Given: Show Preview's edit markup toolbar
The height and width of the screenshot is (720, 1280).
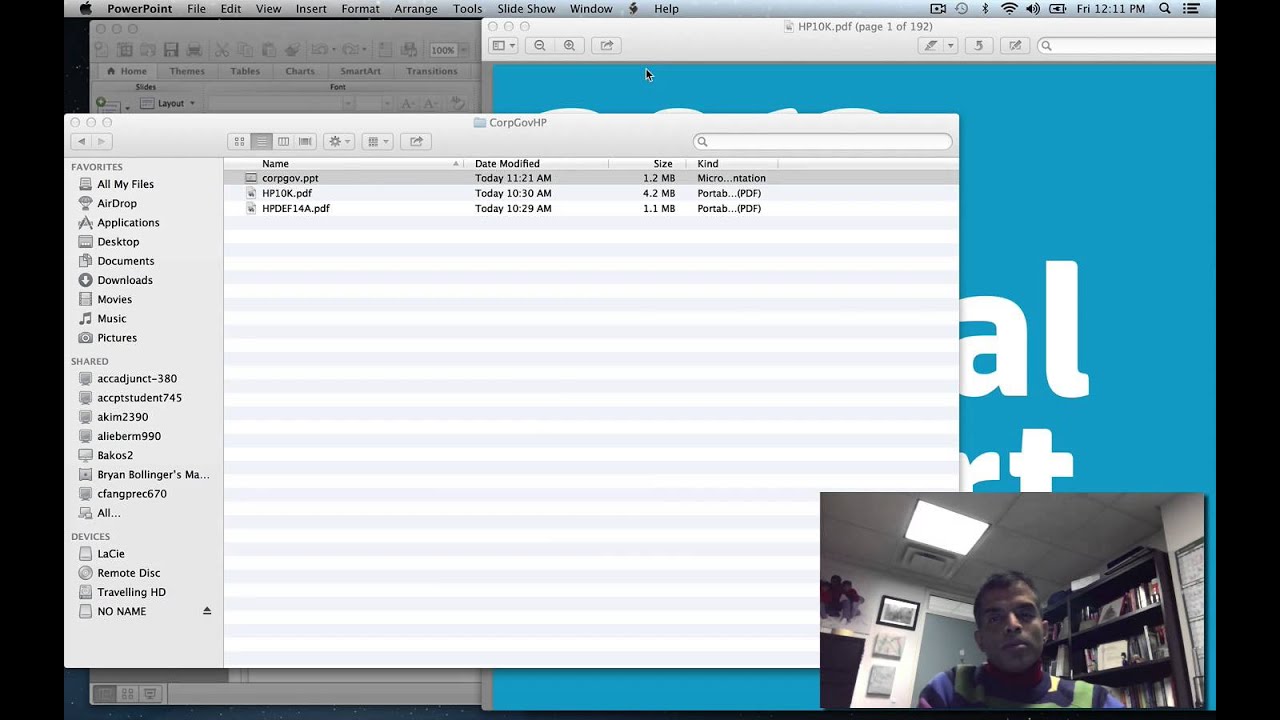Looking at the screenshot, I should pos(1016,45).
